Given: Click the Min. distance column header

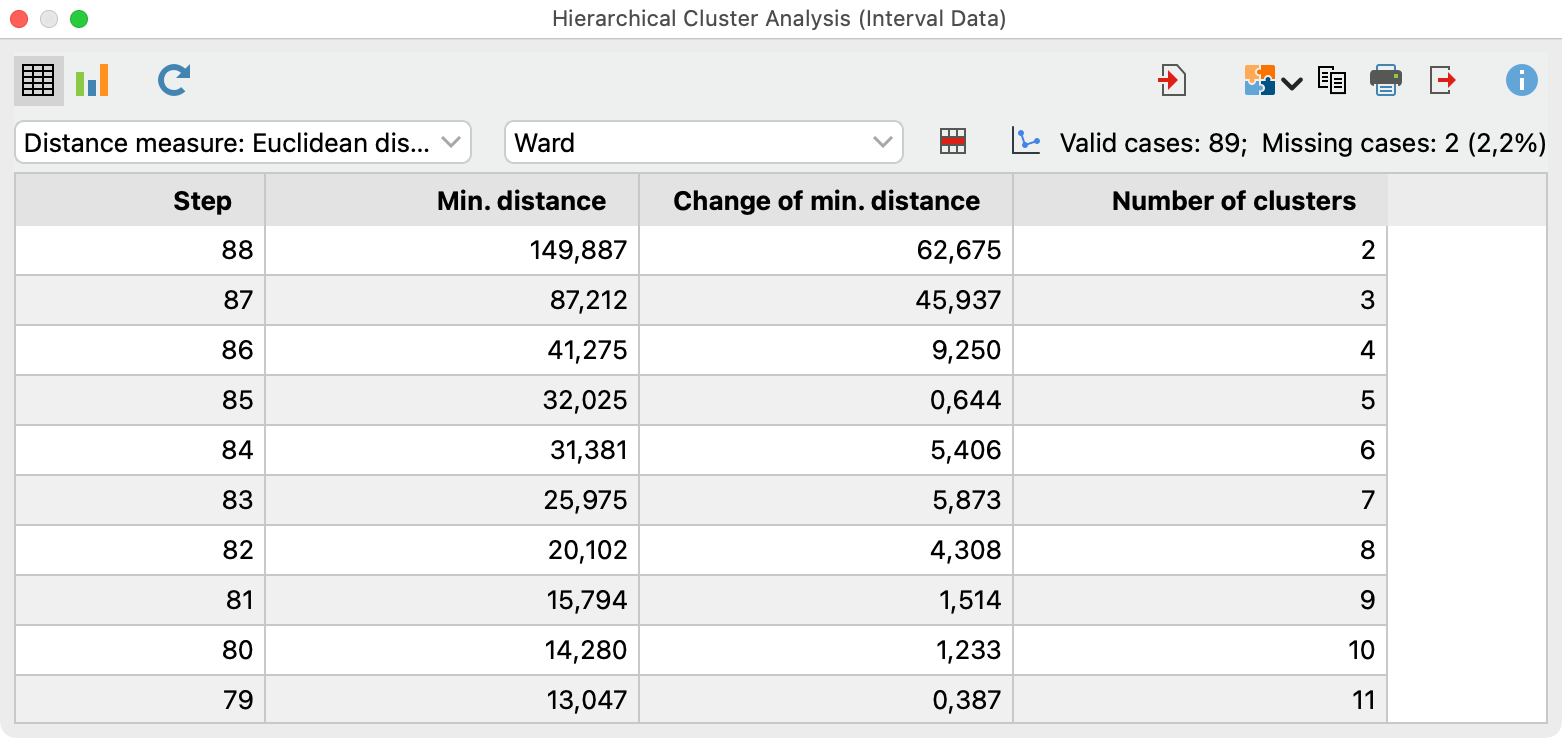Looking at the screenshot, I should (x=522, y=200).
